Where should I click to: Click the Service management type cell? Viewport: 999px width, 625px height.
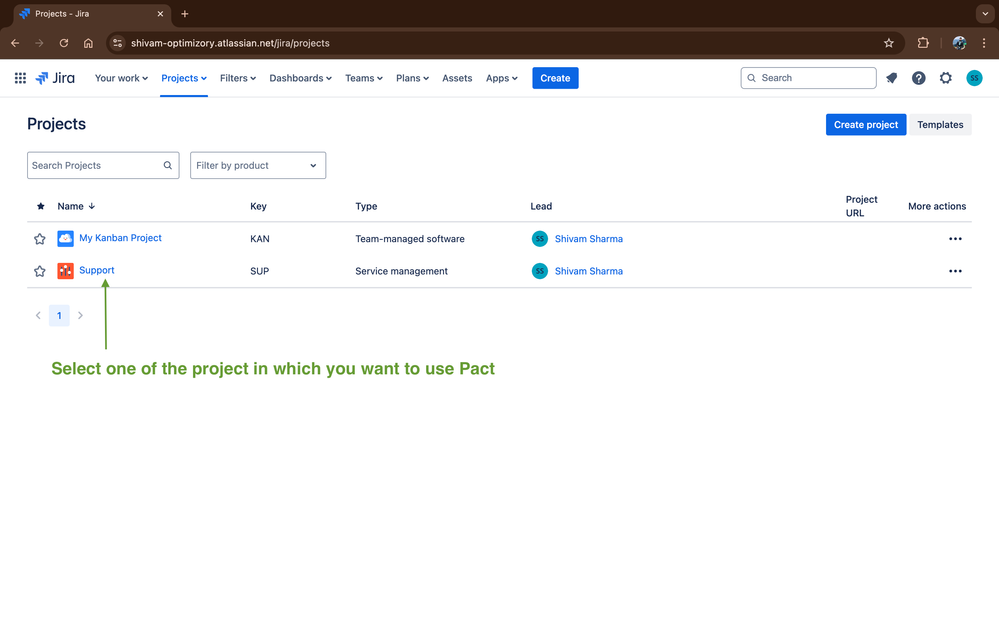[x=401, y=271]
